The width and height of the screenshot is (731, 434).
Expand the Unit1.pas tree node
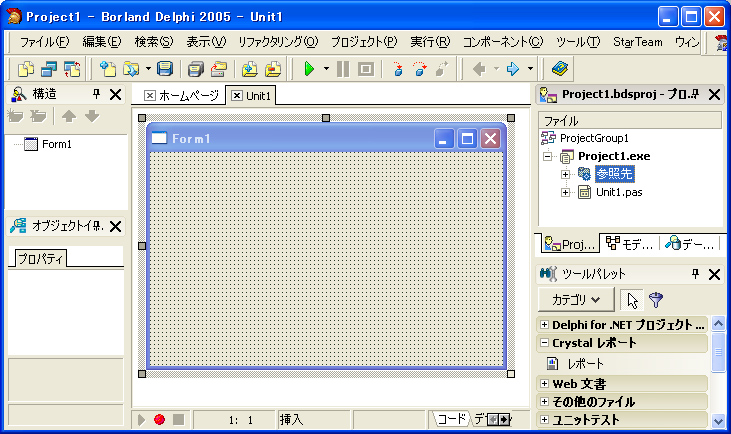click(565, 192)
